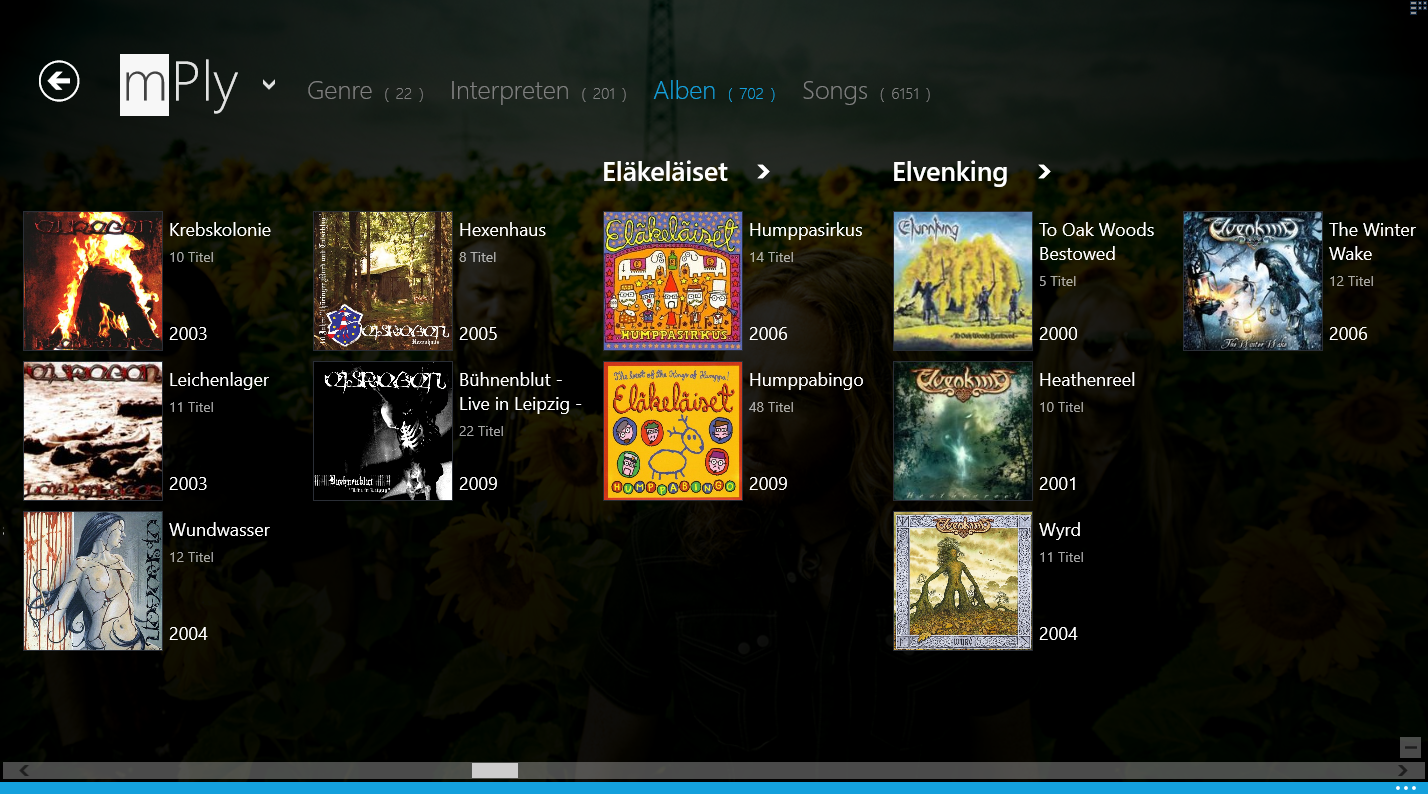This screenshot has height=794, width=1428.
Task: Open the Krebskolonie album cover
Action: [93, 281]
